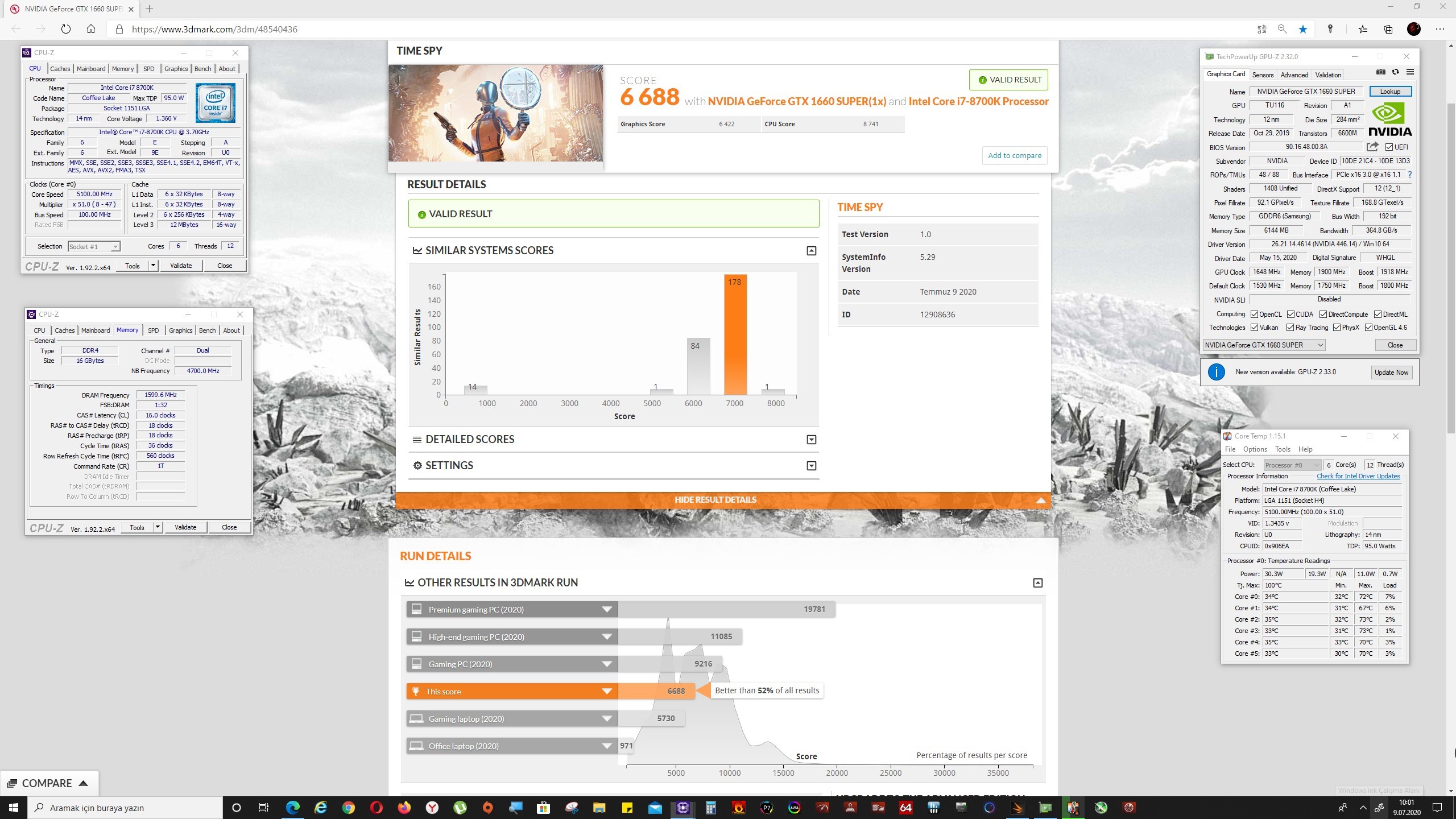This screenshot has height=819, width=1456.
Task: Toggle the UEFI checkbox in GPU-Z
Action: [x=1388, y=147]
